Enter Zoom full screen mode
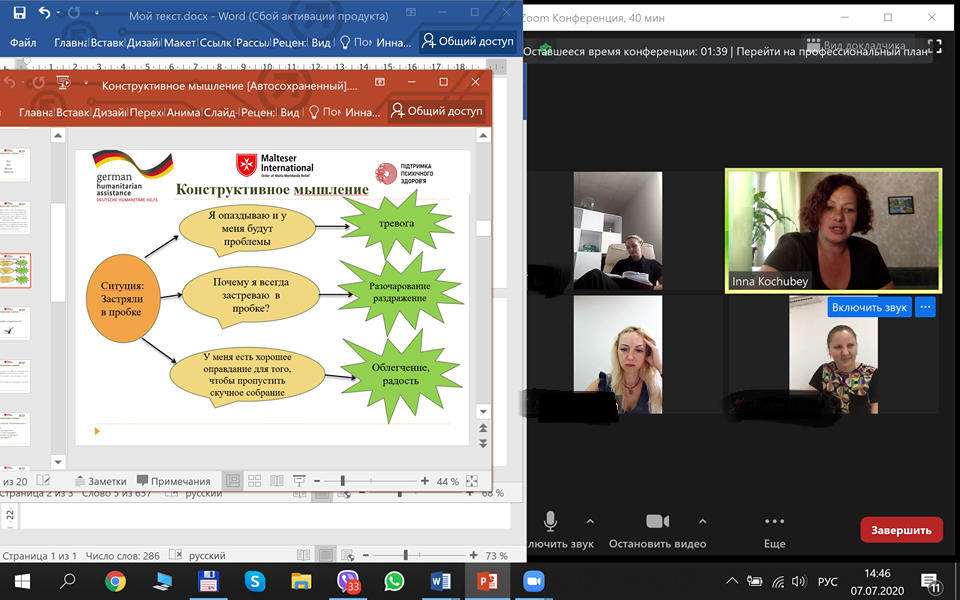This screenshot has width=960, height=600. coord(934,46)
